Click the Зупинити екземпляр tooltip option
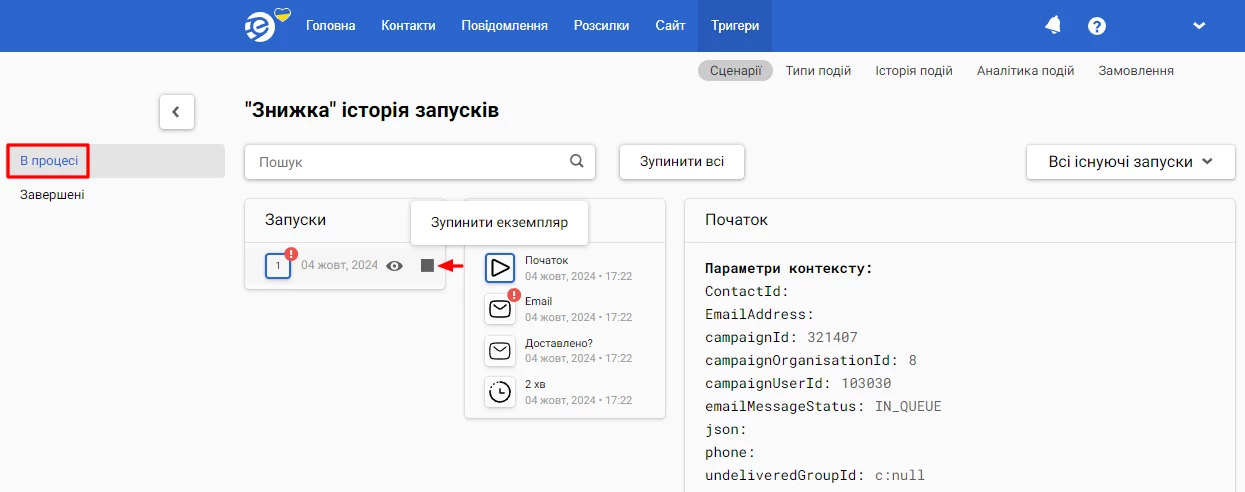 499,222
